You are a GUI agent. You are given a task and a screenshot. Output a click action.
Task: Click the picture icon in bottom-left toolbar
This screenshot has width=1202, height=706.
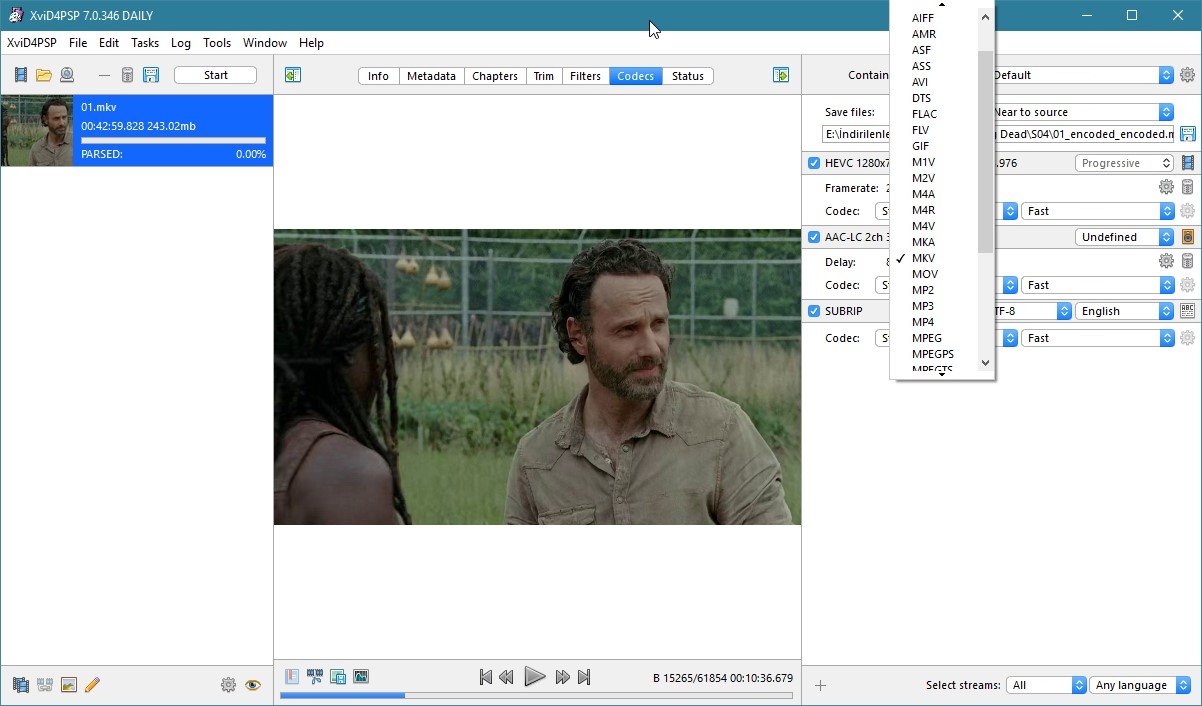point(69,685)
